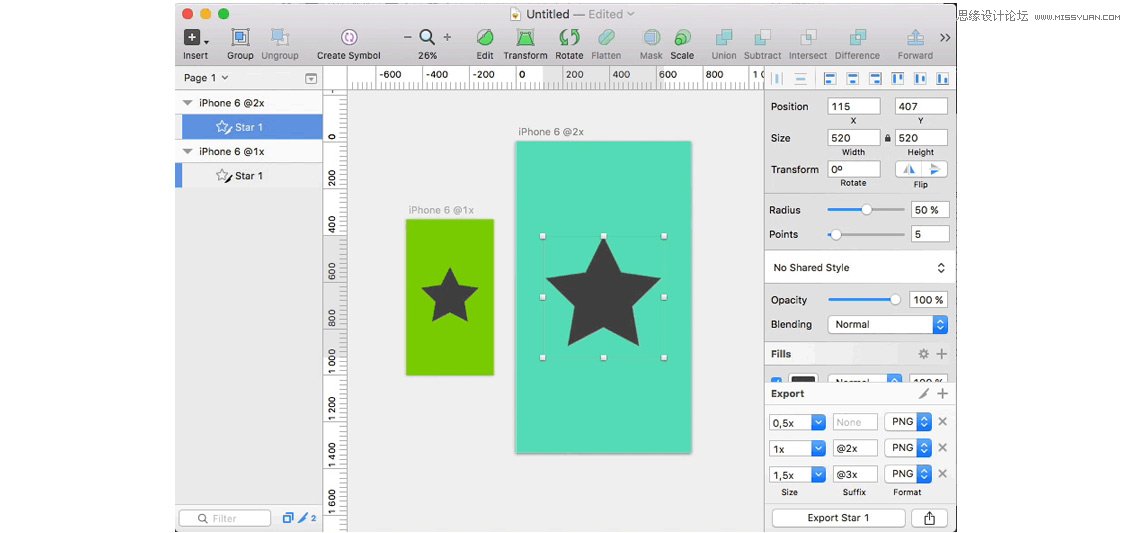
Task: Click the Group toolbar icon
Action: (240, 38)
